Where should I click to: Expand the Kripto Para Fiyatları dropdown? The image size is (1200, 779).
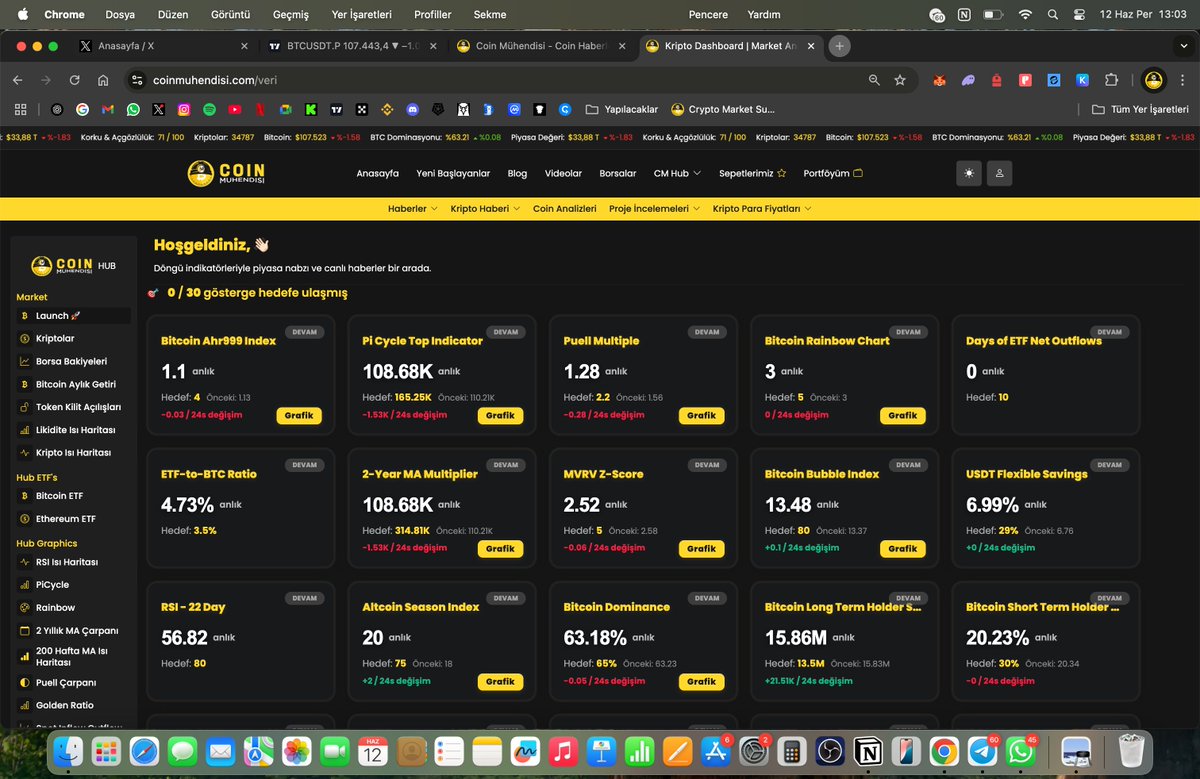click(x=762, y=209)
